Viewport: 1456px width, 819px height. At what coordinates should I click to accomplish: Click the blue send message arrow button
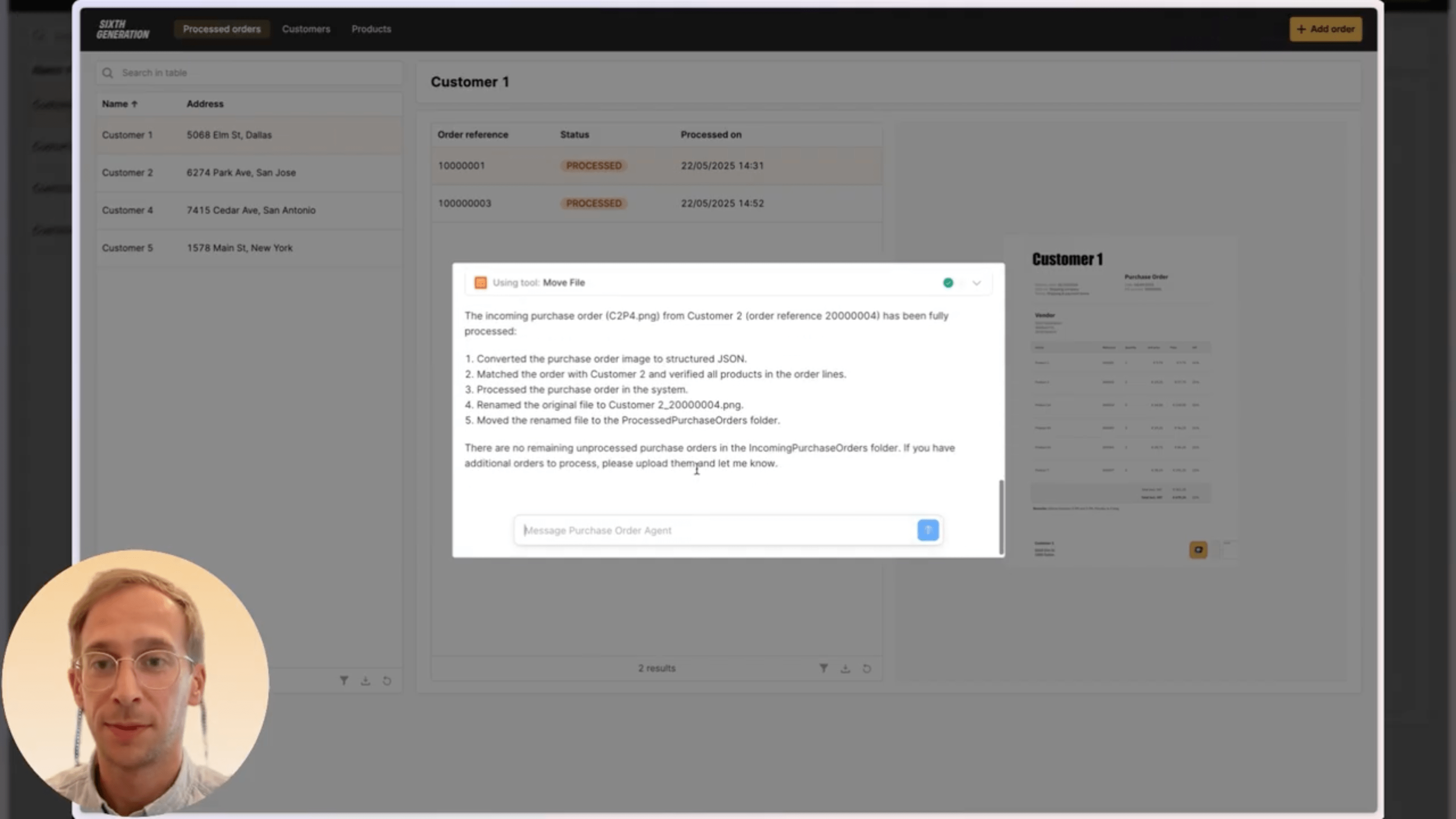(928, 530)
